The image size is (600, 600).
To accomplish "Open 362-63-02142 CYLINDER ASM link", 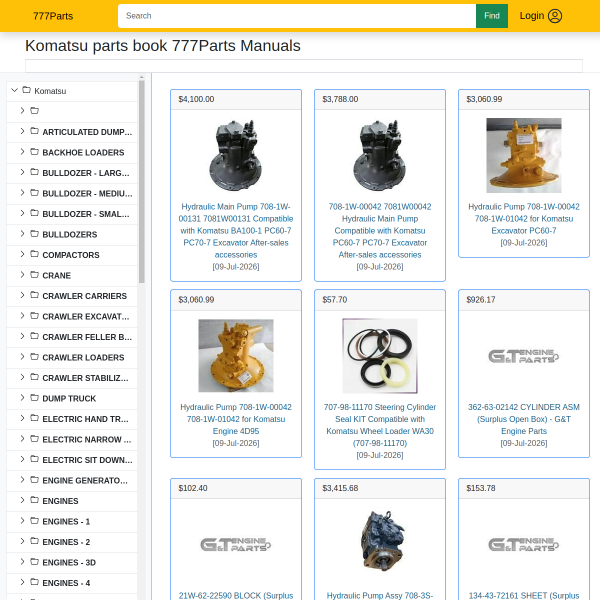I will click(x=524, y=419).
